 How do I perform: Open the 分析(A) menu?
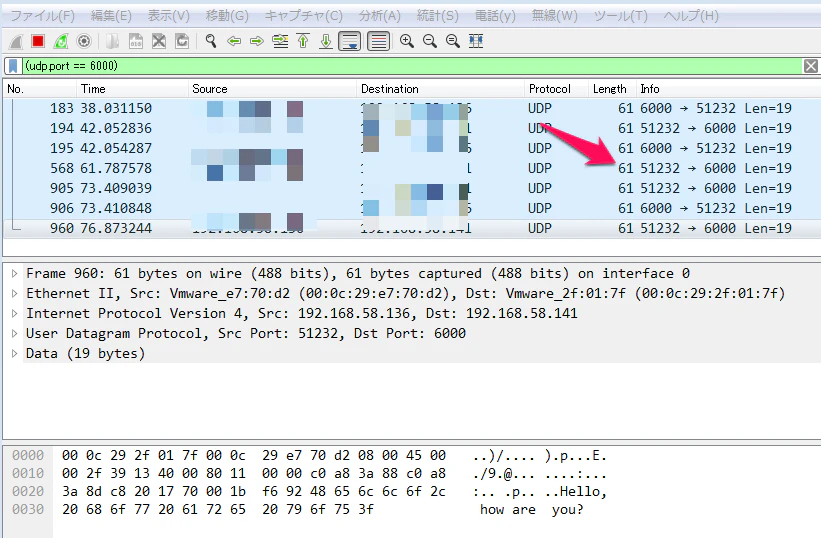(380, 16)
